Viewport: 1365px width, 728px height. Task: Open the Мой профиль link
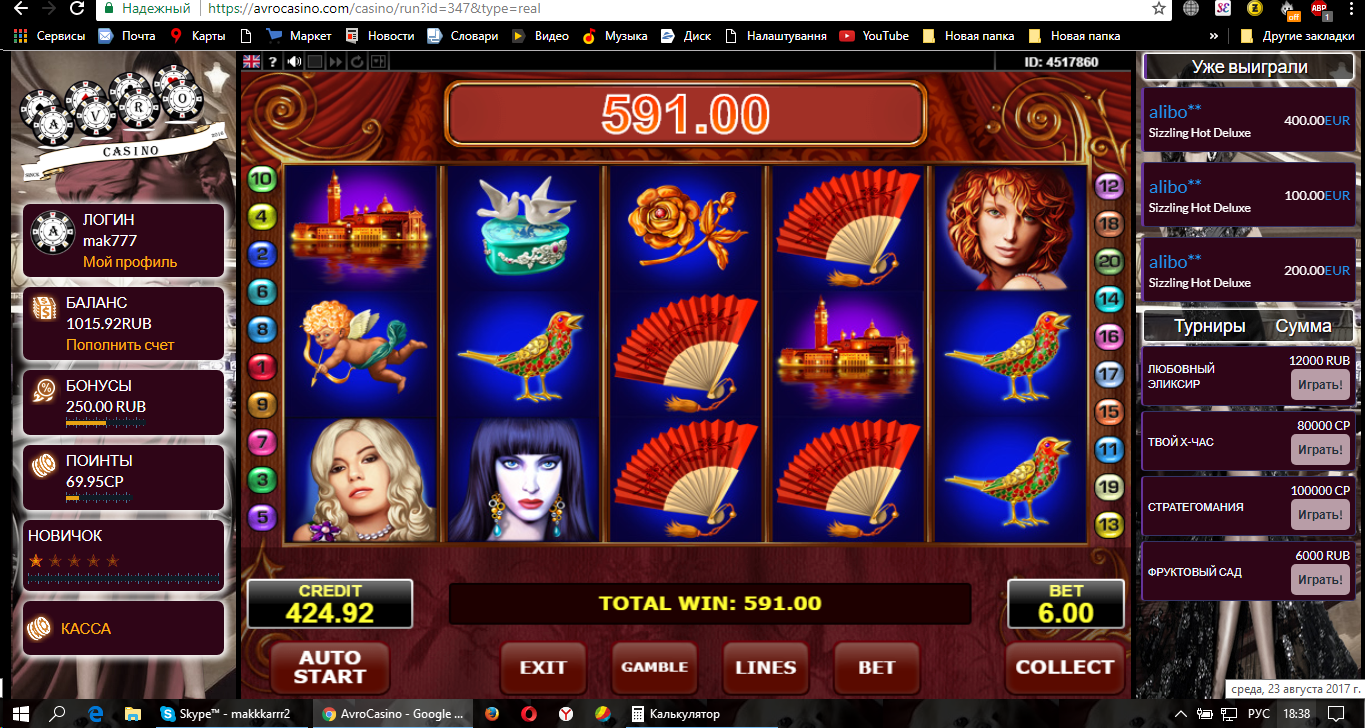(x=130, y=262)
